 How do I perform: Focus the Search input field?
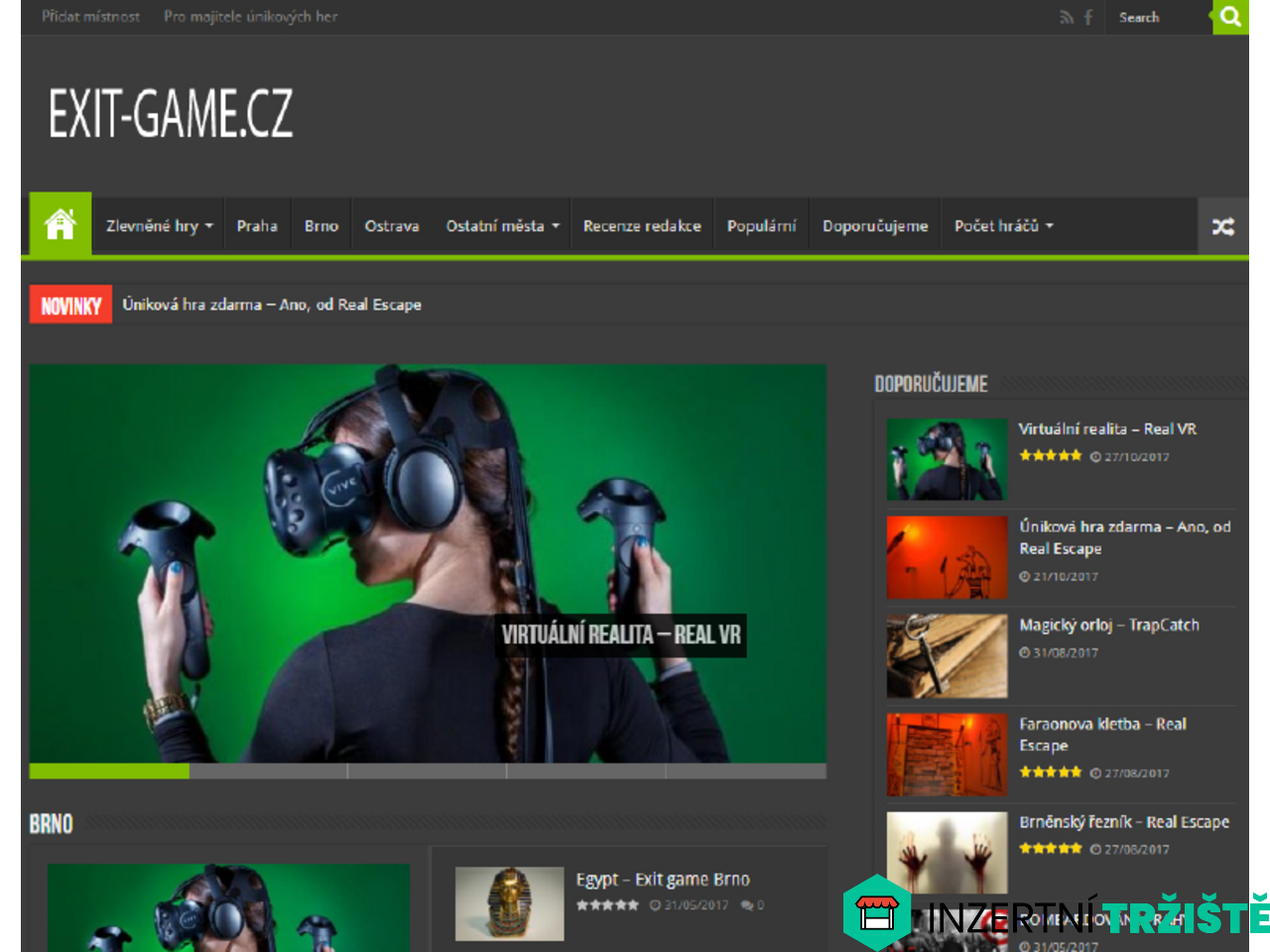1159,17
